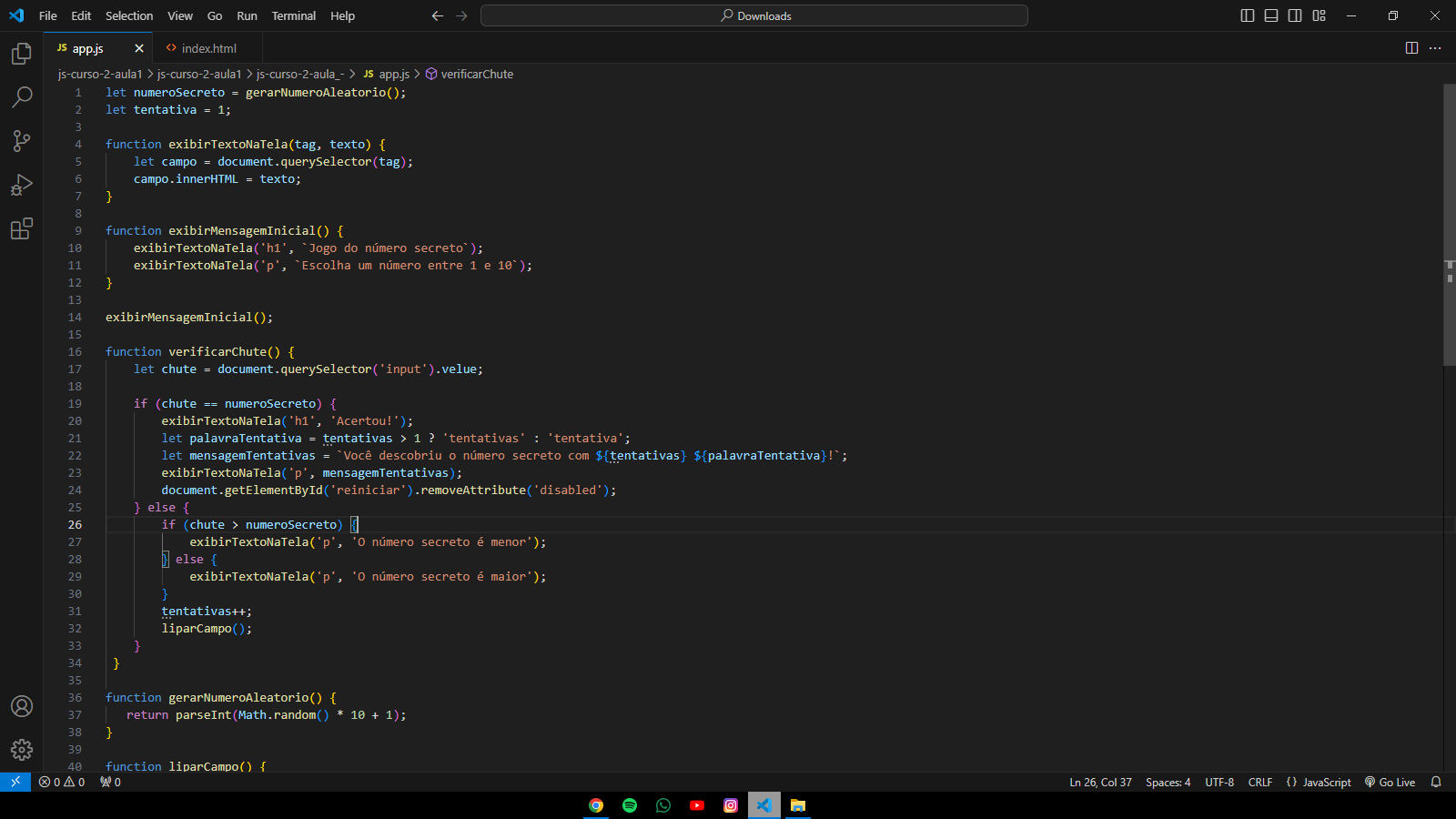Open the Selection menu

point(129,15)
